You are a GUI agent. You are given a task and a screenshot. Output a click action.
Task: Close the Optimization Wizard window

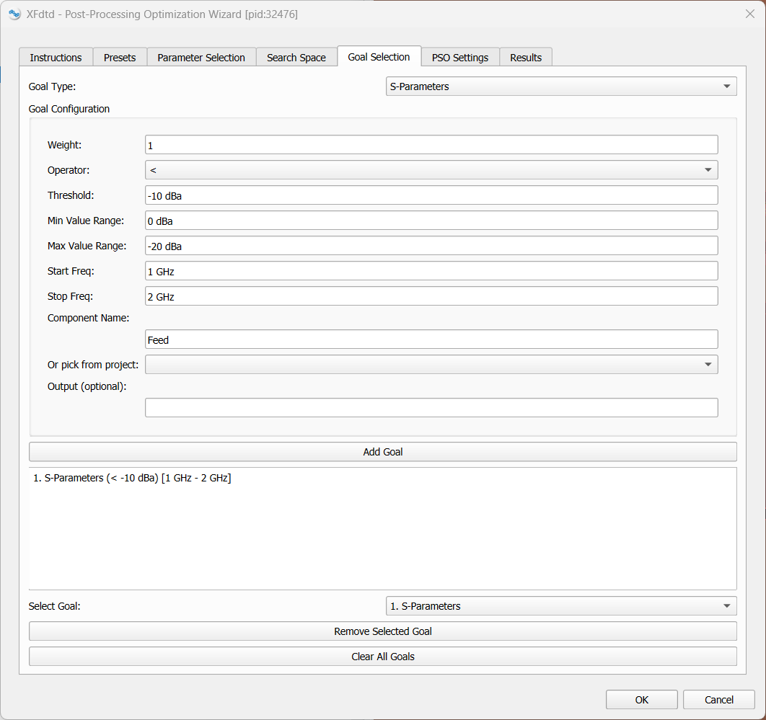(750, 14)
